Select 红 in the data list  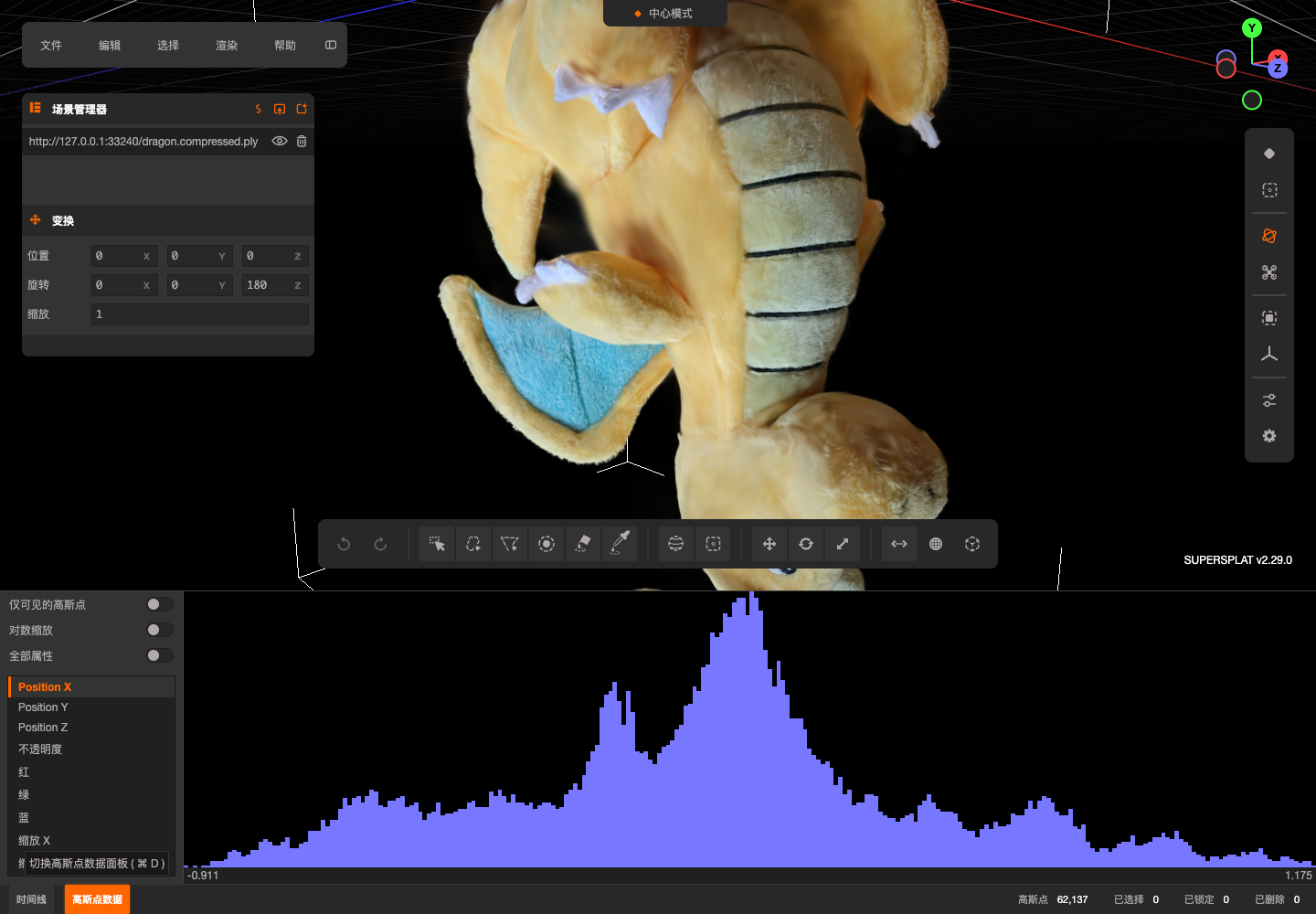coord(91,772)
